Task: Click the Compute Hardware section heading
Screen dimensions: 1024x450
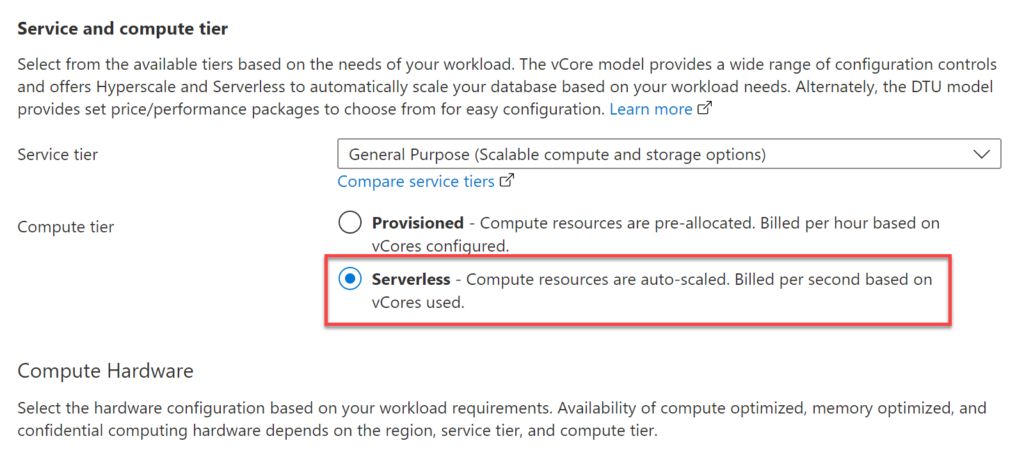Action: pyautogui.click(x=105, y=371)
